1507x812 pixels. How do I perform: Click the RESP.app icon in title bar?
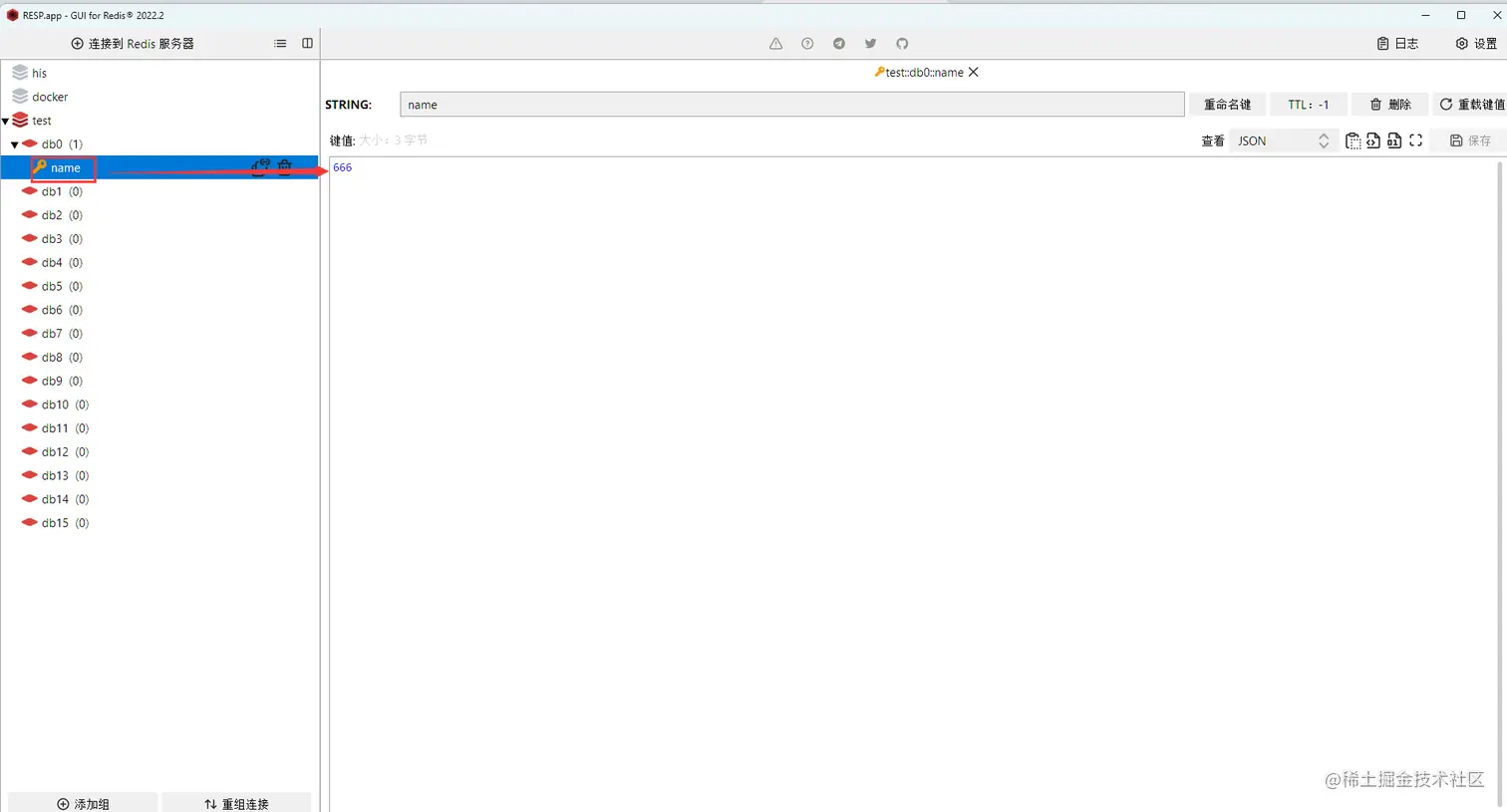12,15
